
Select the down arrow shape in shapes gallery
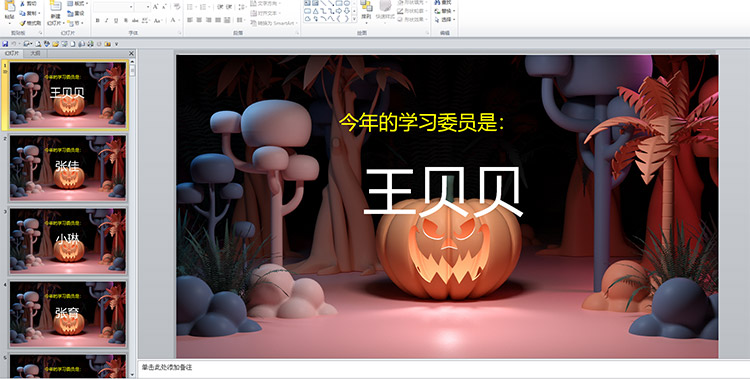tap(347, 11)
